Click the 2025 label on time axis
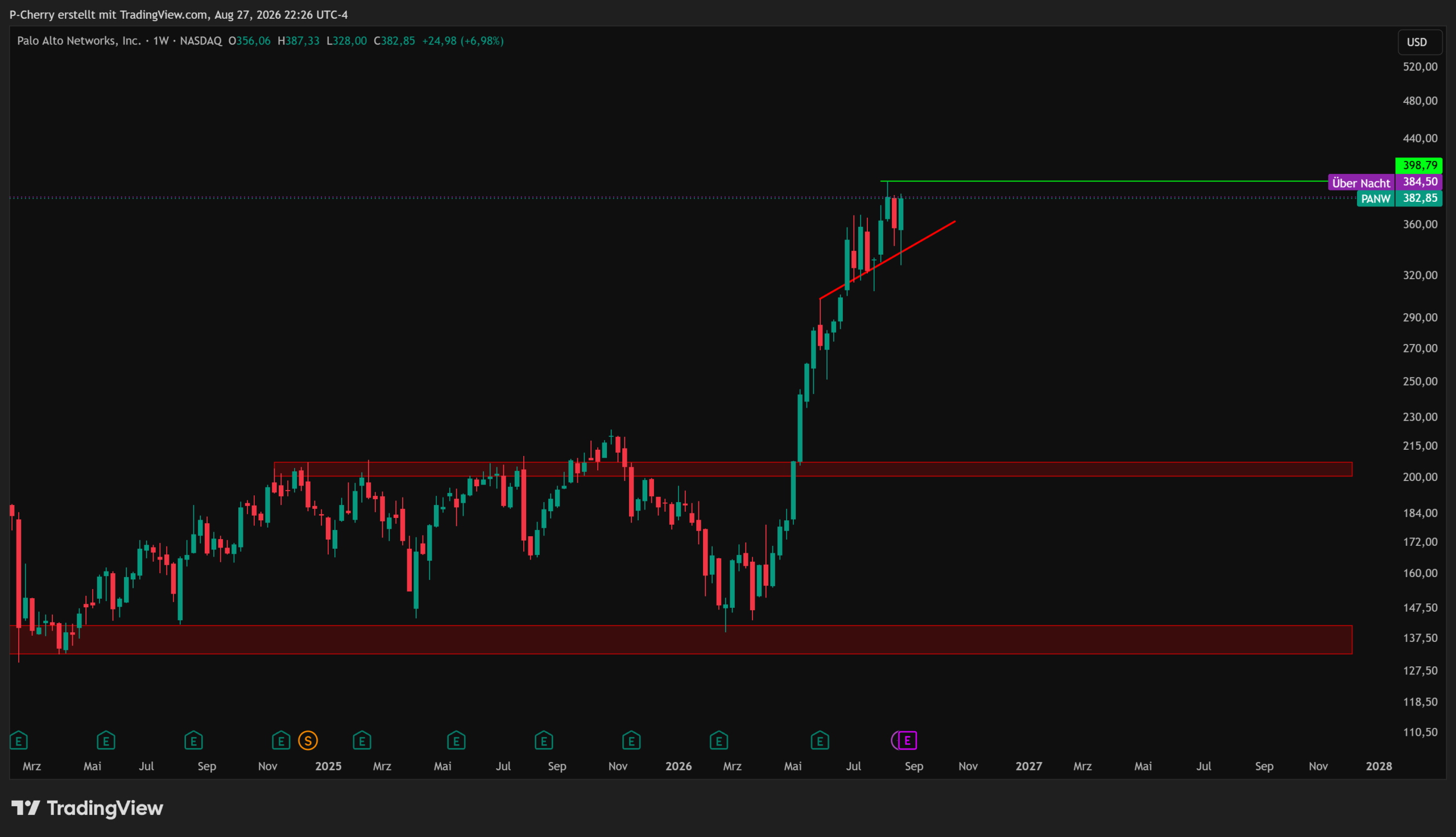Viewport: 1456px width, 837px height. point(328,766)
